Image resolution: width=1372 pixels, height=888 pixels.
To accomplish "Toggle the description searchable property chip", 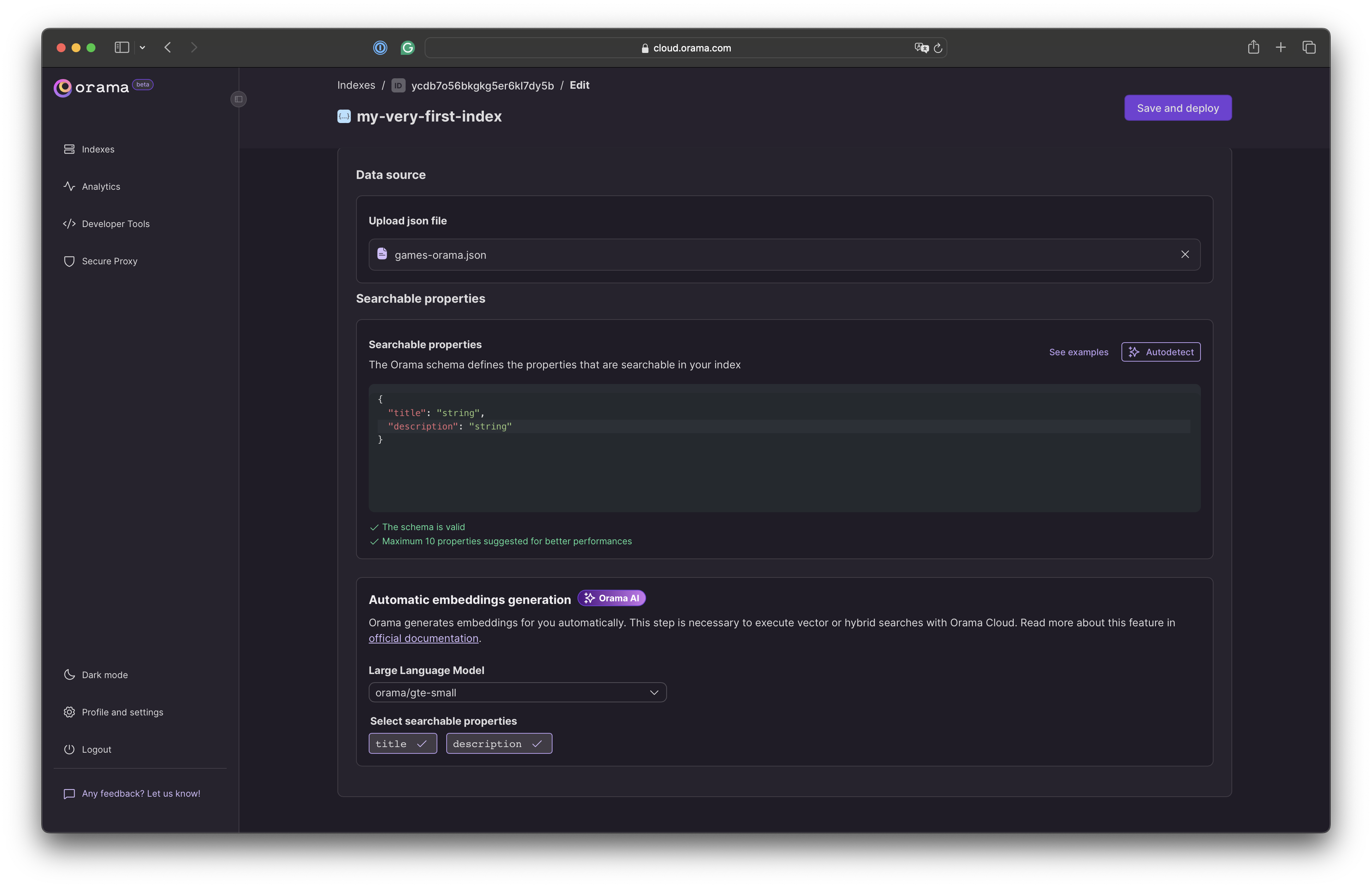I will tap(499, 744).
